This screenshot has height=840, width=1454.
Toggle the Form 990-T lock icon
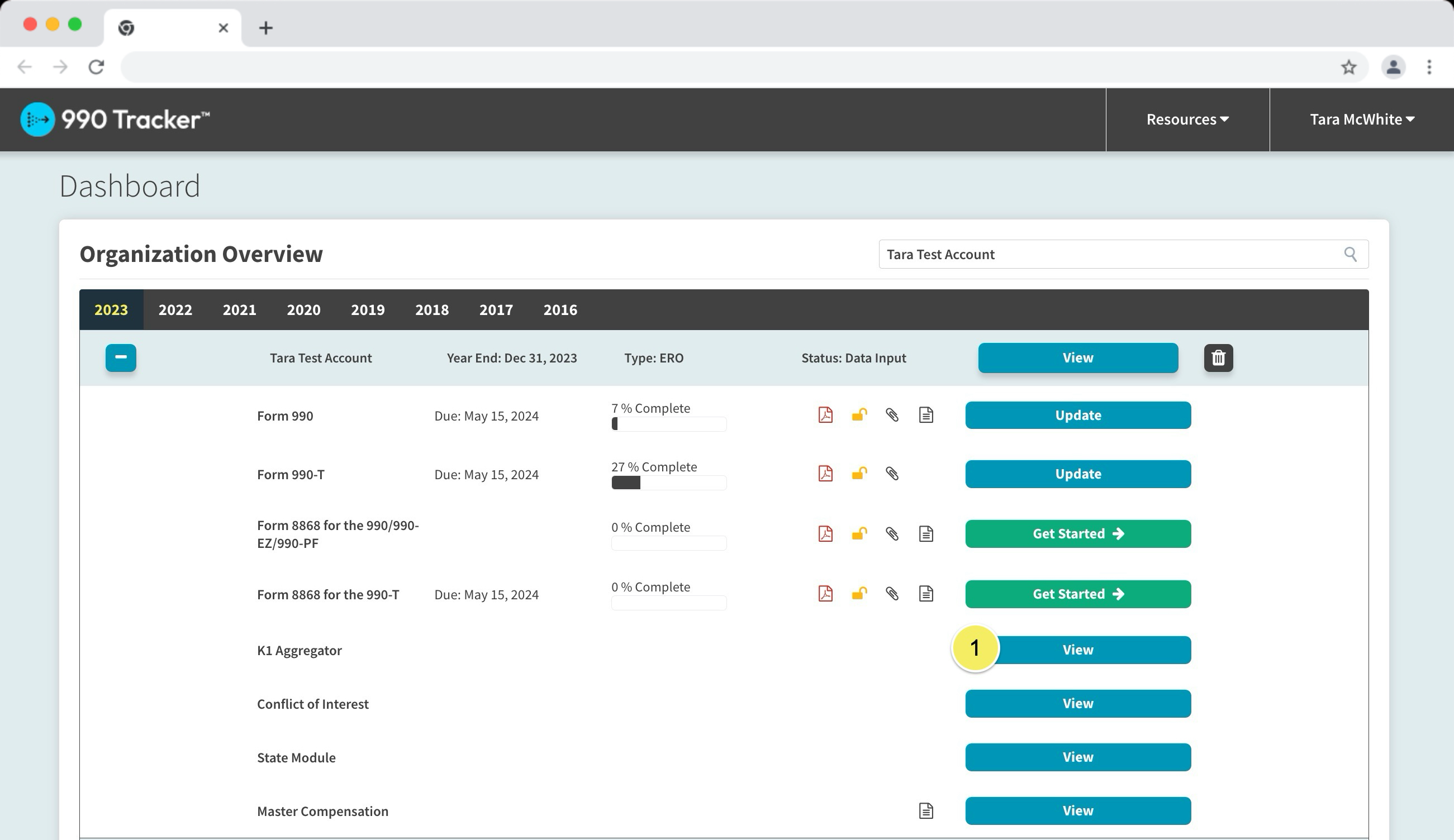coord(859,474)
